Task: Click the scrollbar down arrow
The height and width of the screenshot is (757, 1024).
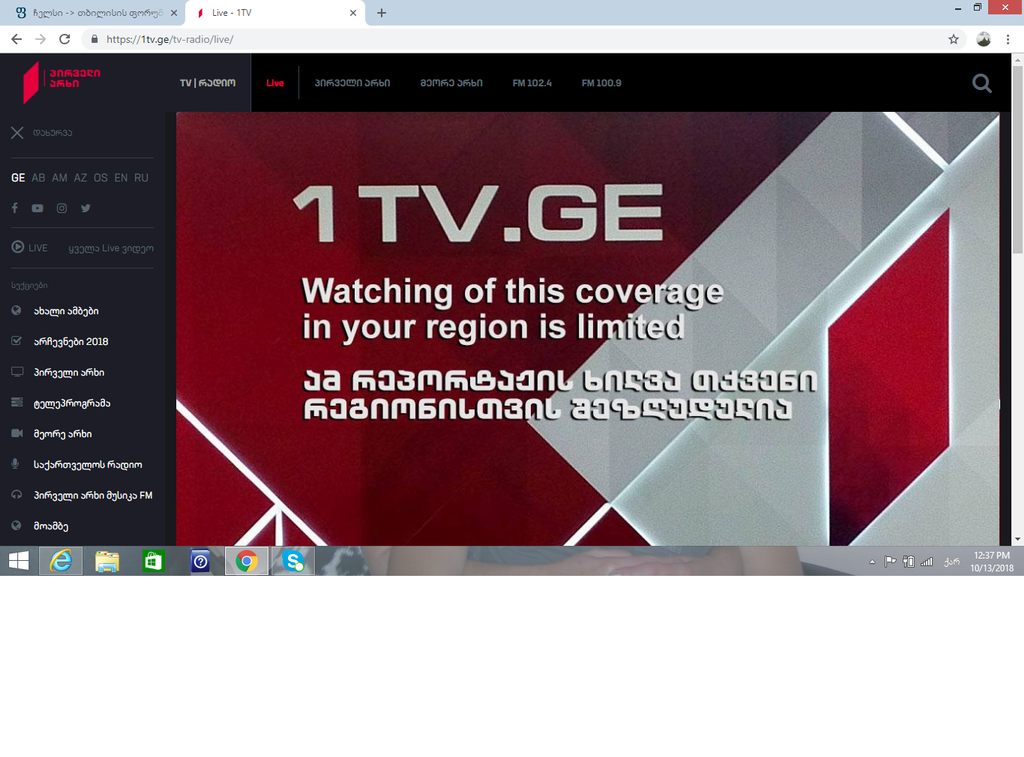Action: [1017, 540]
